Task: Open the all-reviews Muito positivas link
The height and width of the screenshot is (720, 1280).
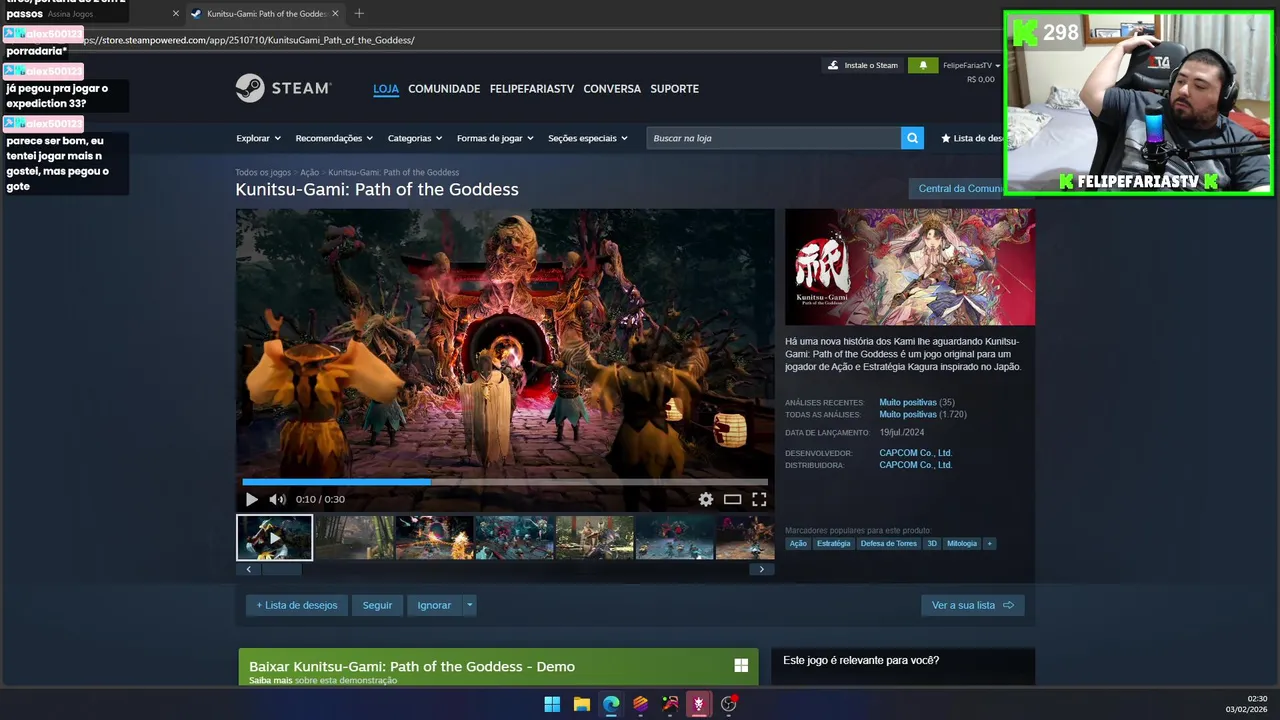Action: click(x=907, y=414)
